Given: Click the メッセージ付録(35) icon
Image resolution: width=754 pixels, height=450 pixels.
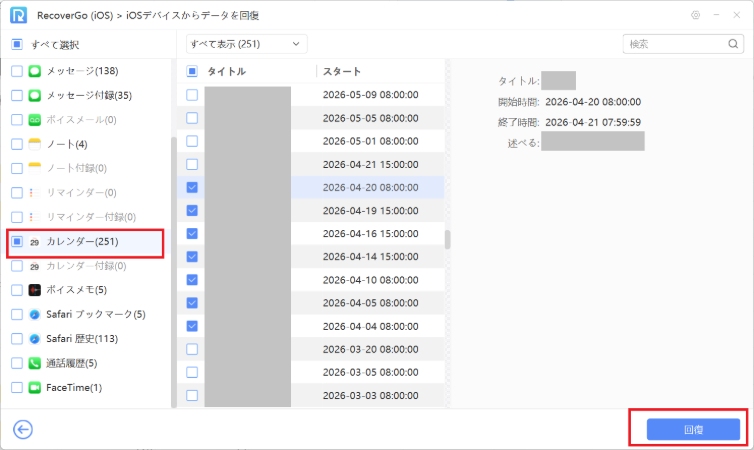Looking at the screenshot, I should 35,95.
